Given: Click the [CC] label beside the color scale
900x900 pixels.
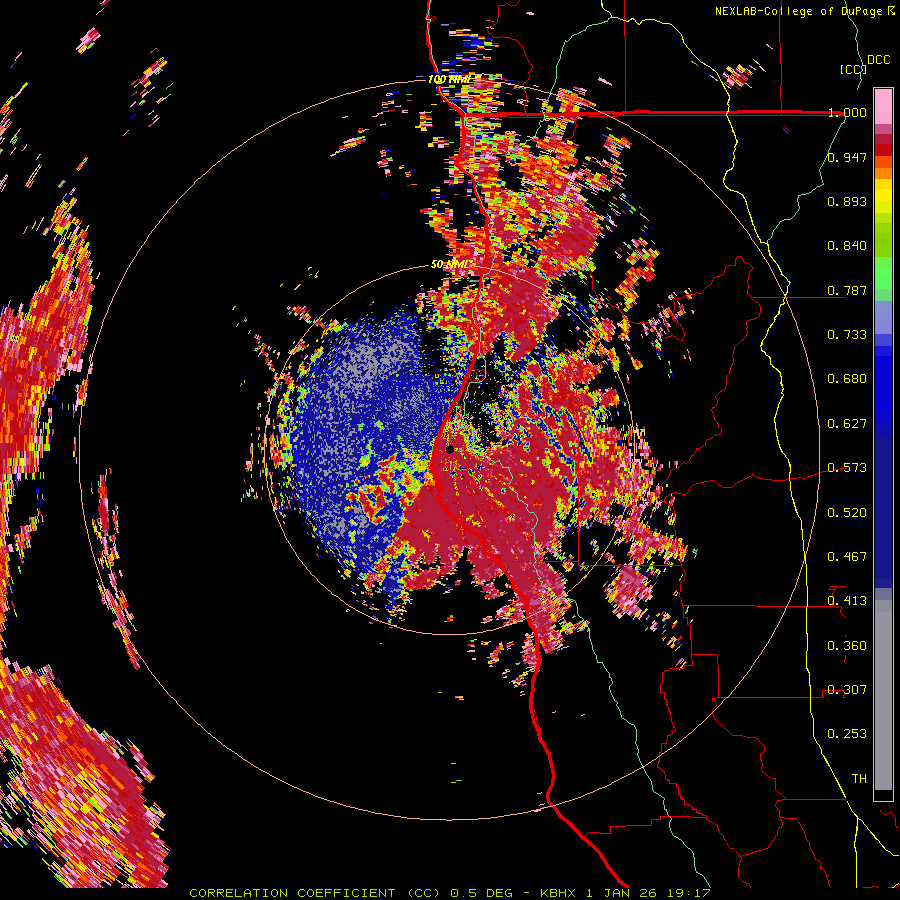Looking at the screenshot, I should click(853, 69).
